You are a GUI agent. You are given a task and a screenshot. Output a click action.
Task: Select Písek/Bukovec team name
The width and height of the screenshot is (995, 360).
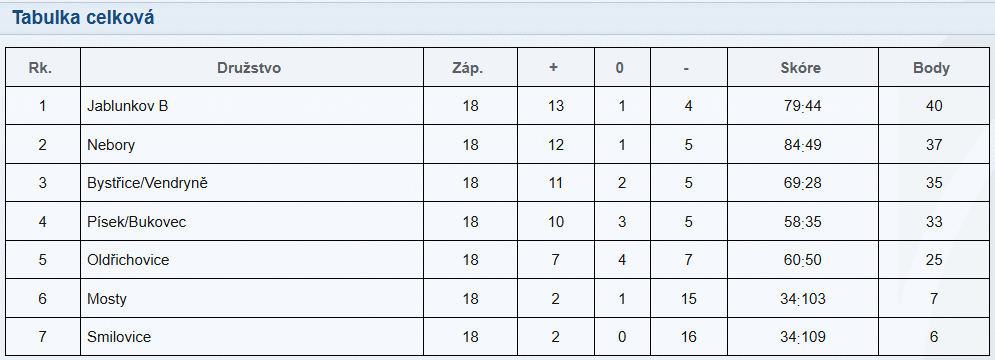[x=136, y=222]
